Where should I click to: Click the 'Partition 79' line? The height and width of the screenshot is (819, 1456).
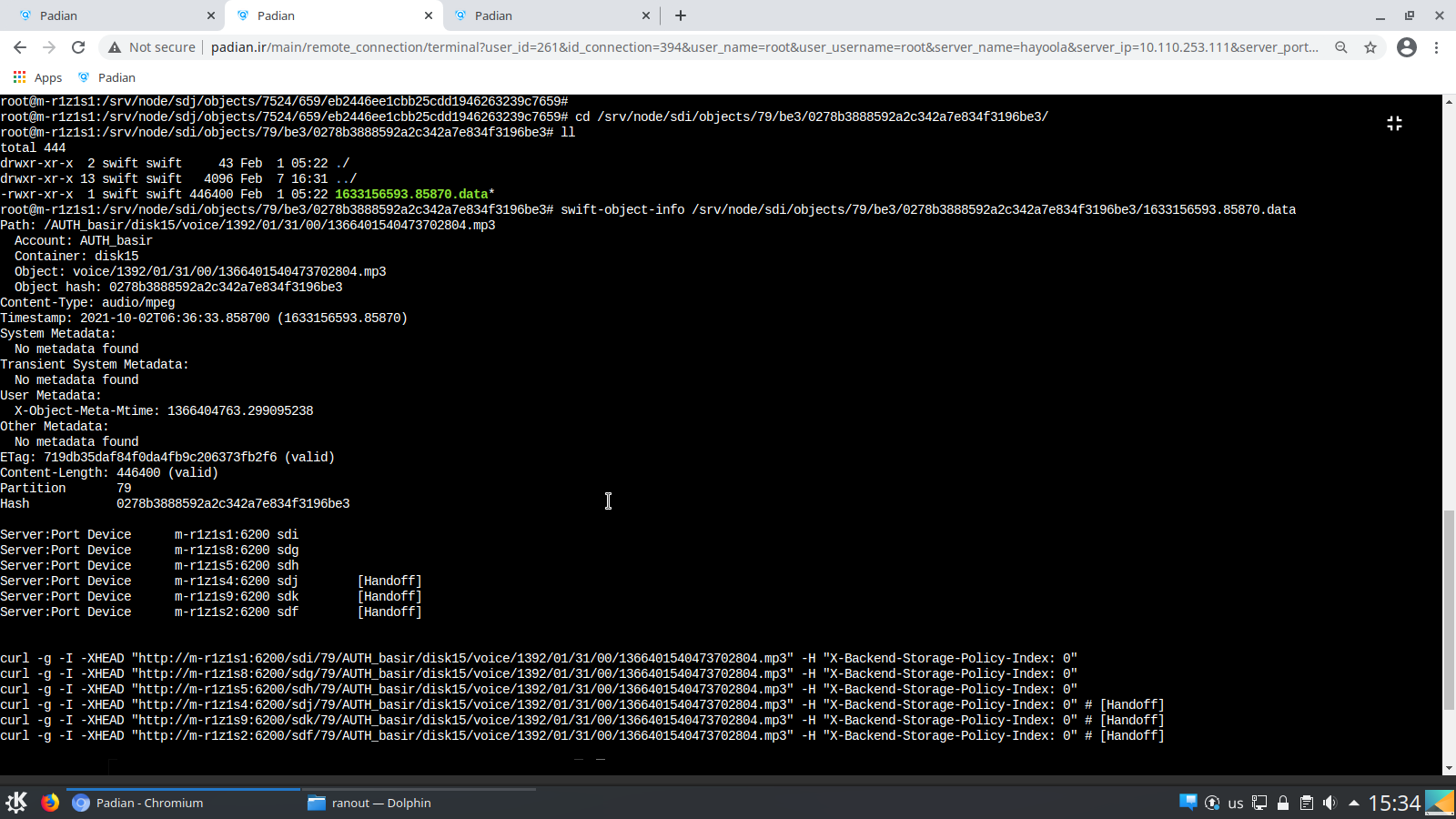click(x=66, y=488)
